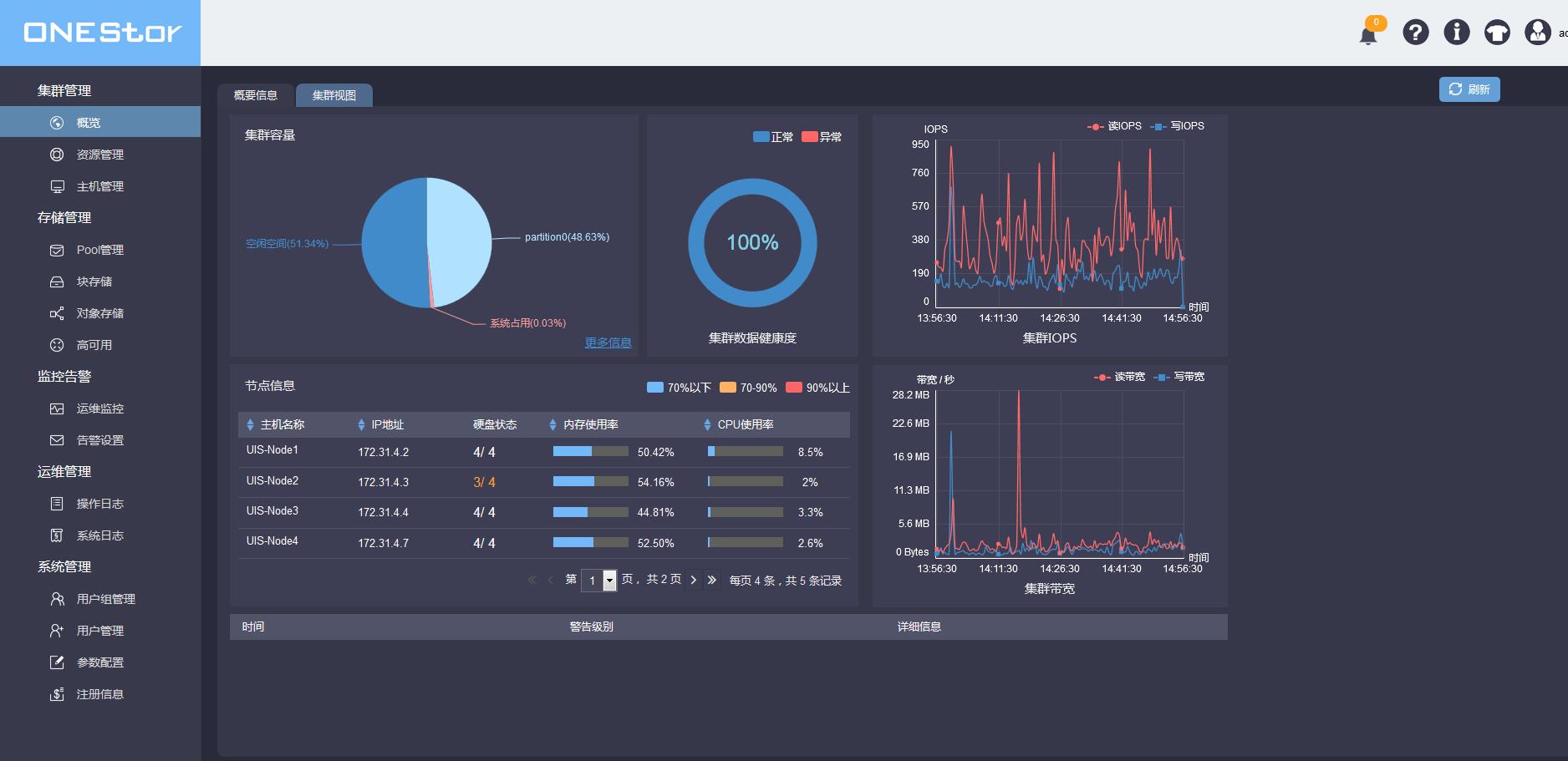Switch to the 集群视图 tab
Viewport: 1568px width, 761px height.
[334, 95]
